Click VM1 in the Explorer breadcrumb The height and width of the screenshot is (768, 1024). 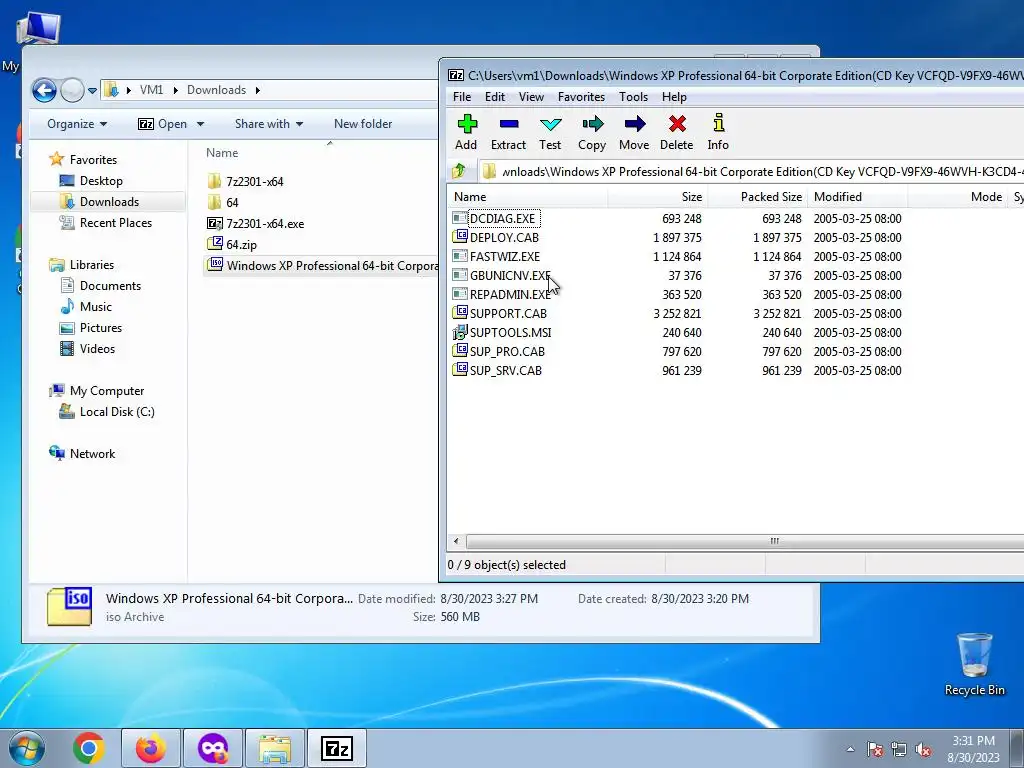coord(151,90)
